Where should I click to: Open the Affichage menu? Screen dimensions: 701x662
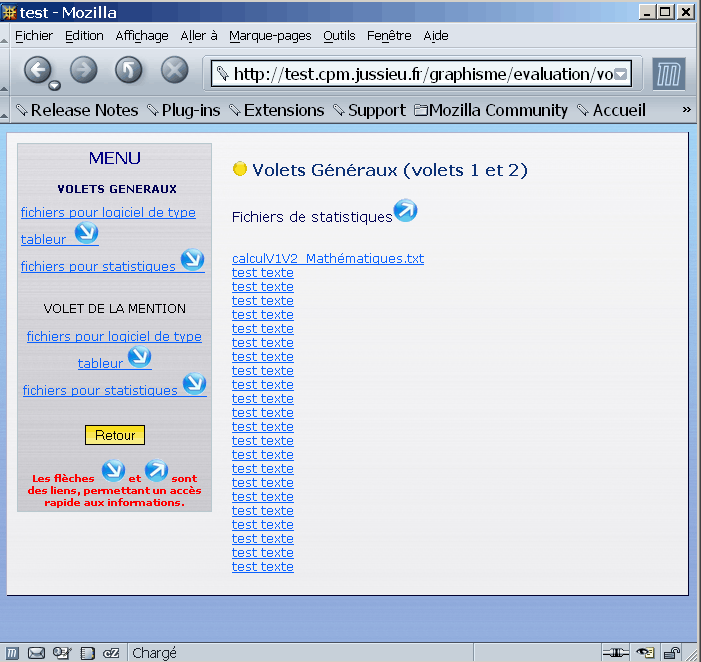tap(142, 36)
